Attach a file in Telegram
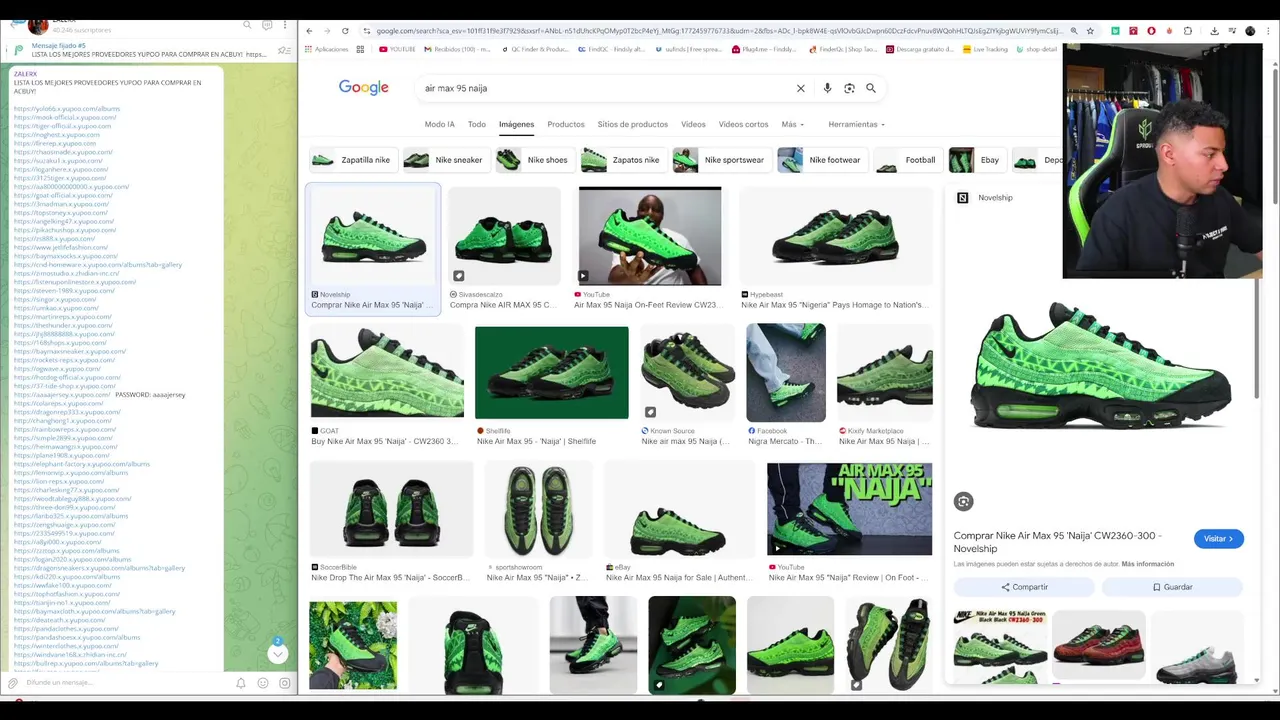 click(13, 683)
